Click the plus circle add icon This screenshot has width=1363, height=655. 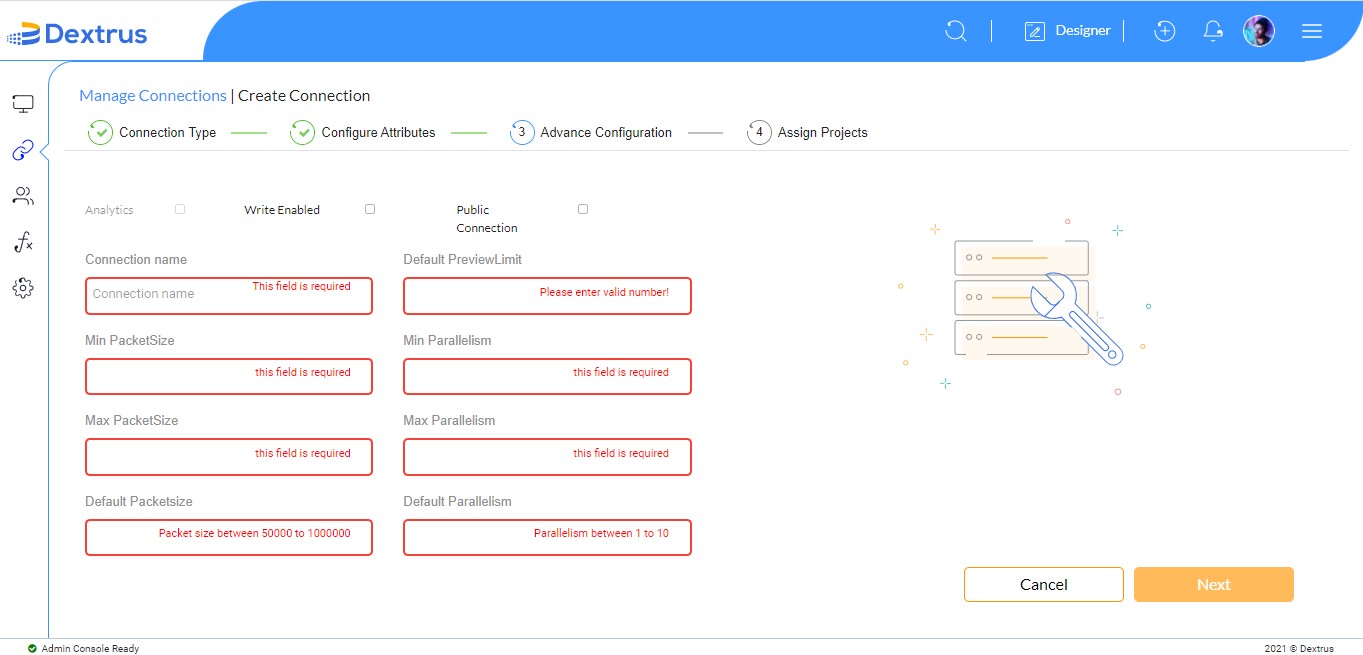tap(1164, 31)
